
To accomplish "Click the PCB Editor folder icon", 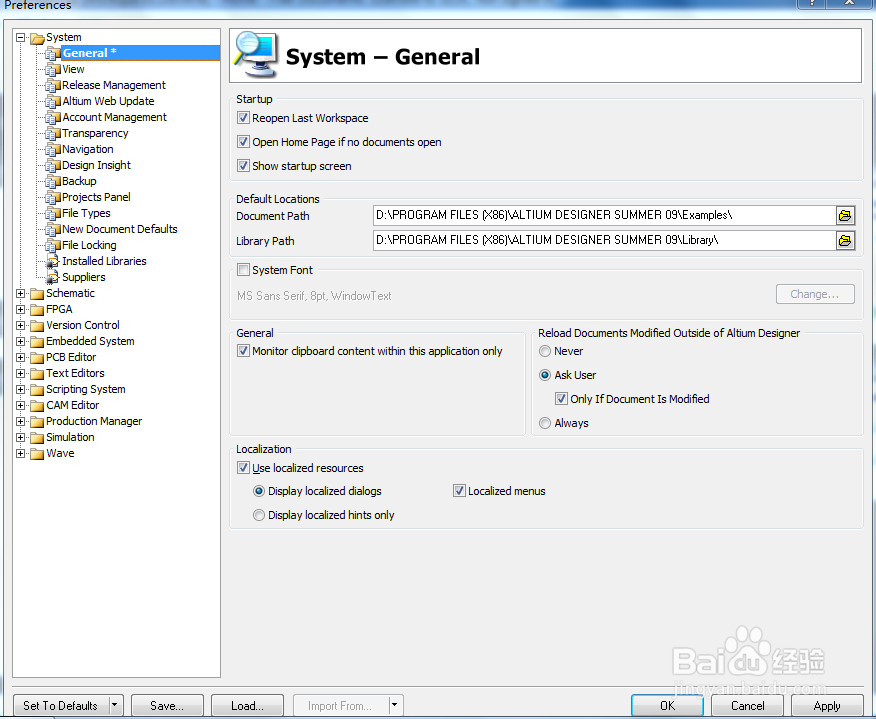I will click(37, 358).
